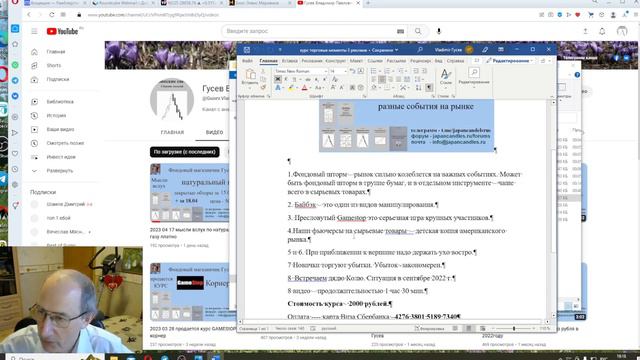The image size is (640, 360).
Task: Click the YouTube search magnifier button
Action: (418, 31)
